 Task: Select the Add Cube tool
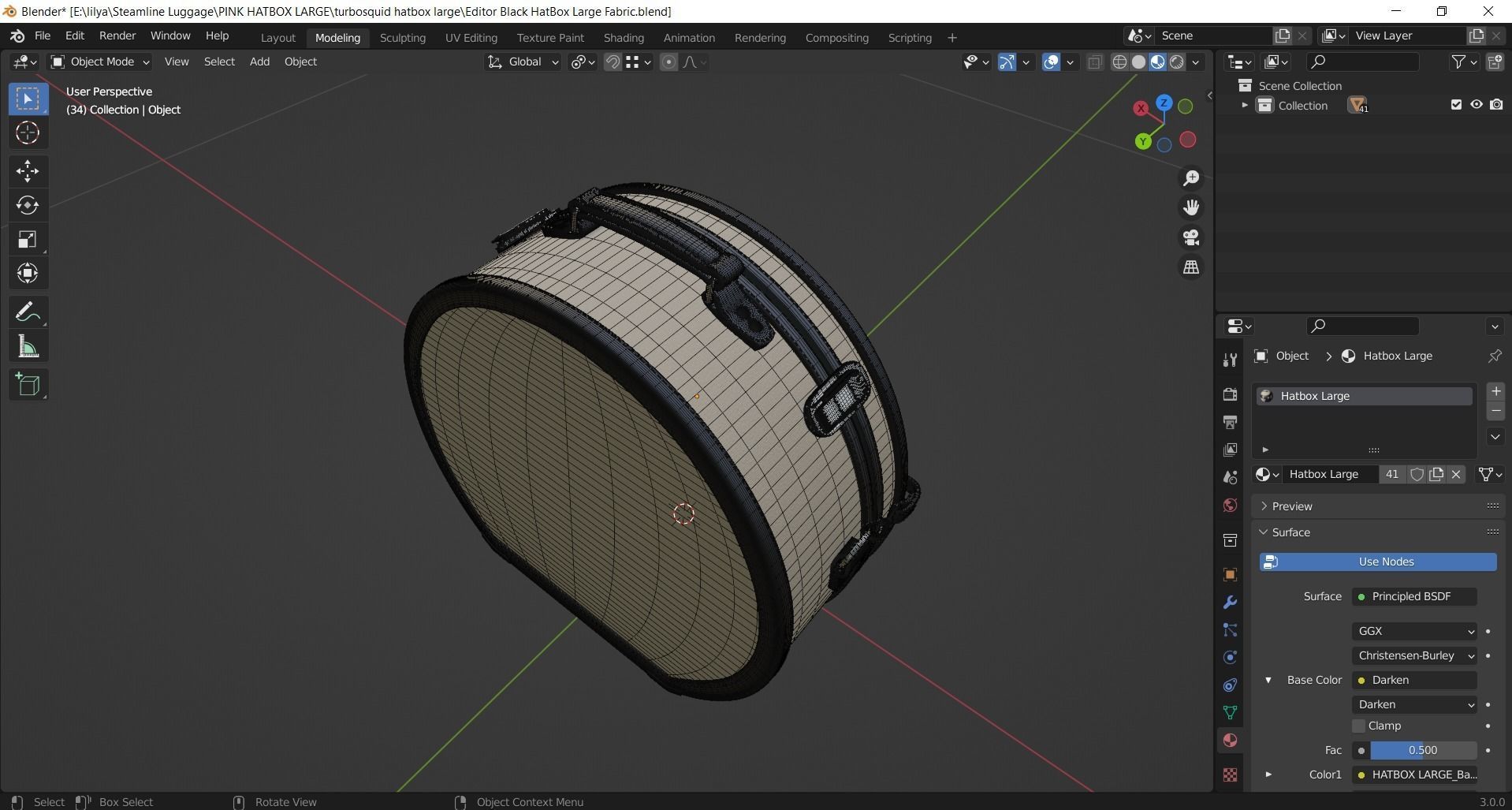pyautogui.click(x=28, y=385)
